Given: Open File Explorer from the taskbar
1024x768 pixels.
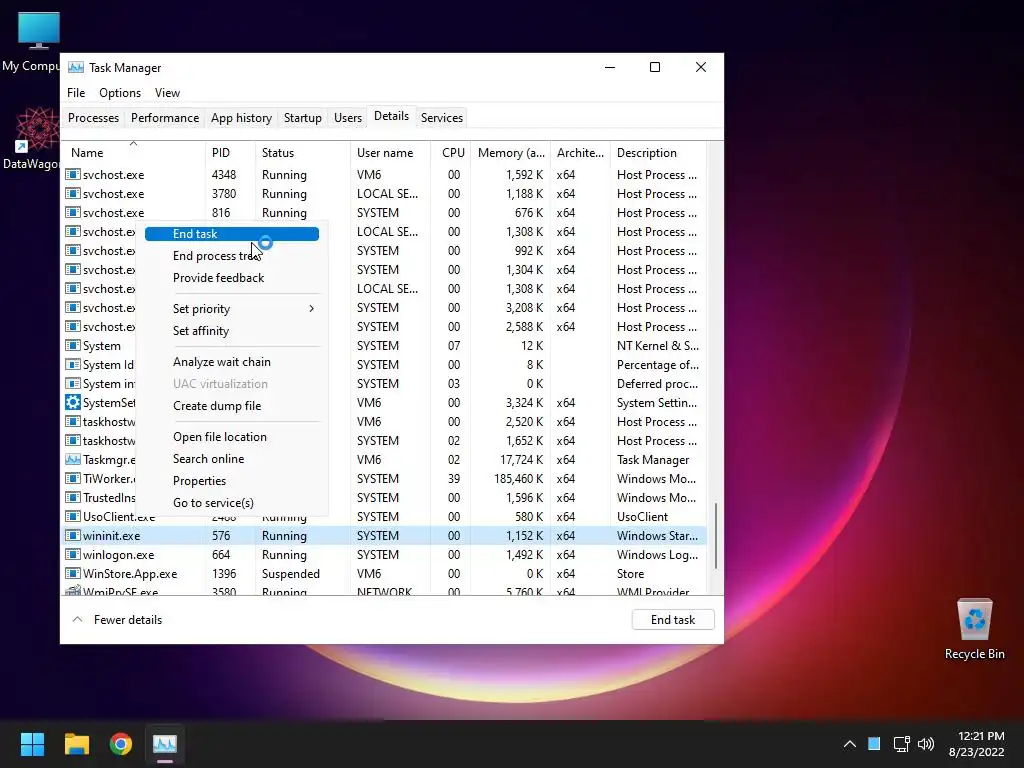Looking at the screenshot, I should point(76,744).
